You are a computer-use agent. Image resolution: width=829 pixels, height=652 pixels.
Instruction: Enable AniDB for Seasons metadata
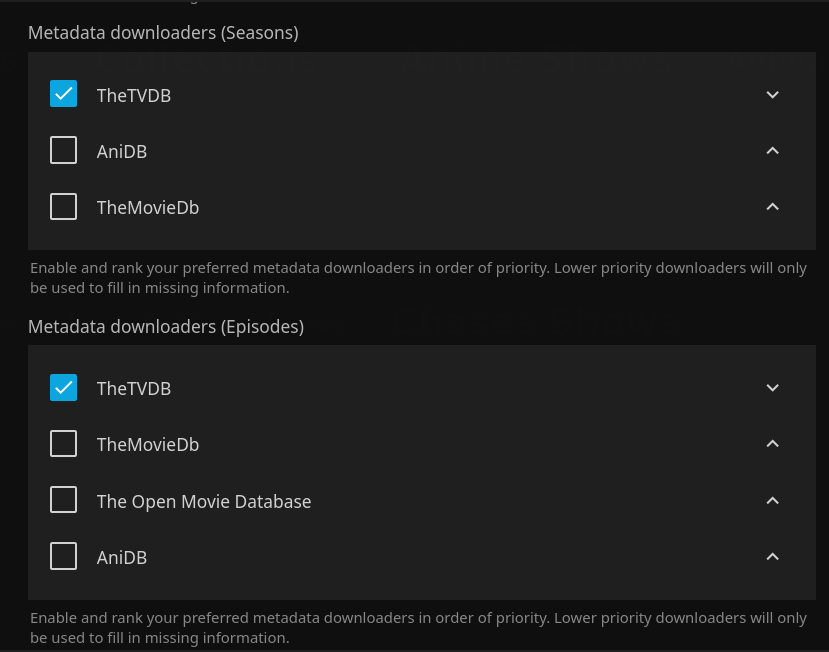pos(64,151)
